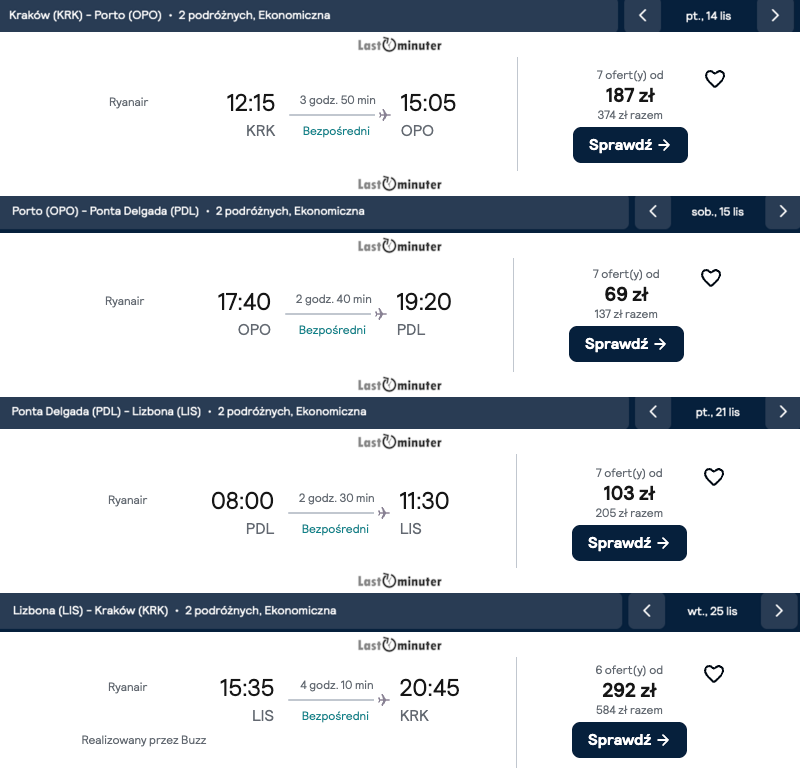
Task: Next day arrow for pt., 21 lis
Action: 783,411
